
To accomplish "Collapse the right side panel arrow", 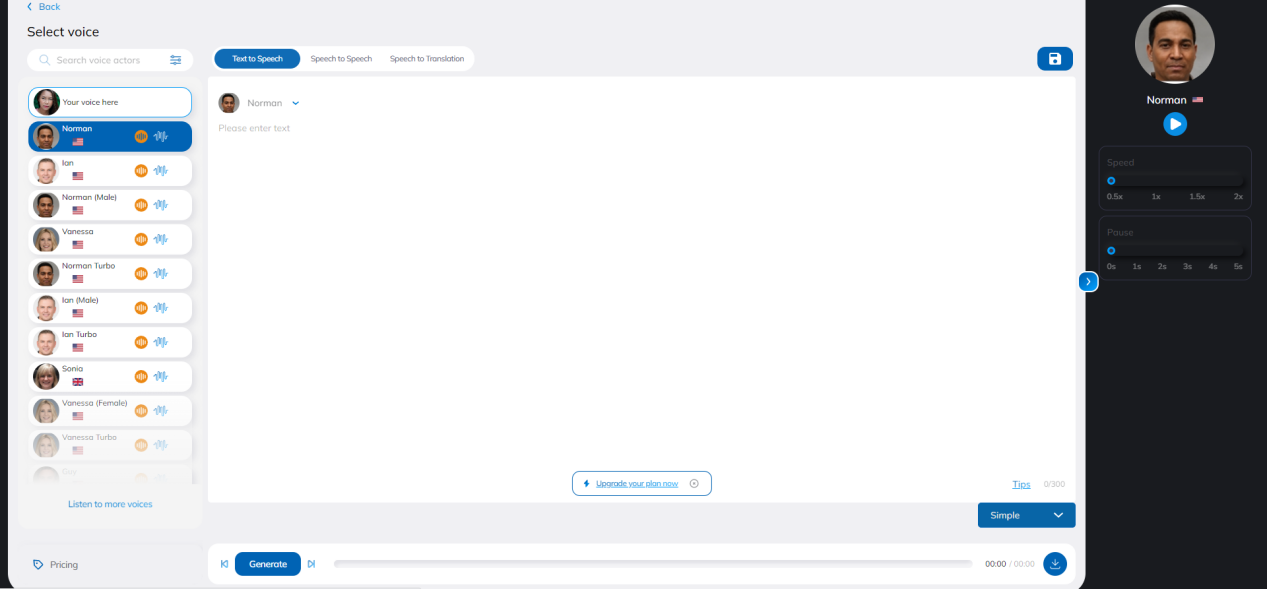I will pos(1088,282).
